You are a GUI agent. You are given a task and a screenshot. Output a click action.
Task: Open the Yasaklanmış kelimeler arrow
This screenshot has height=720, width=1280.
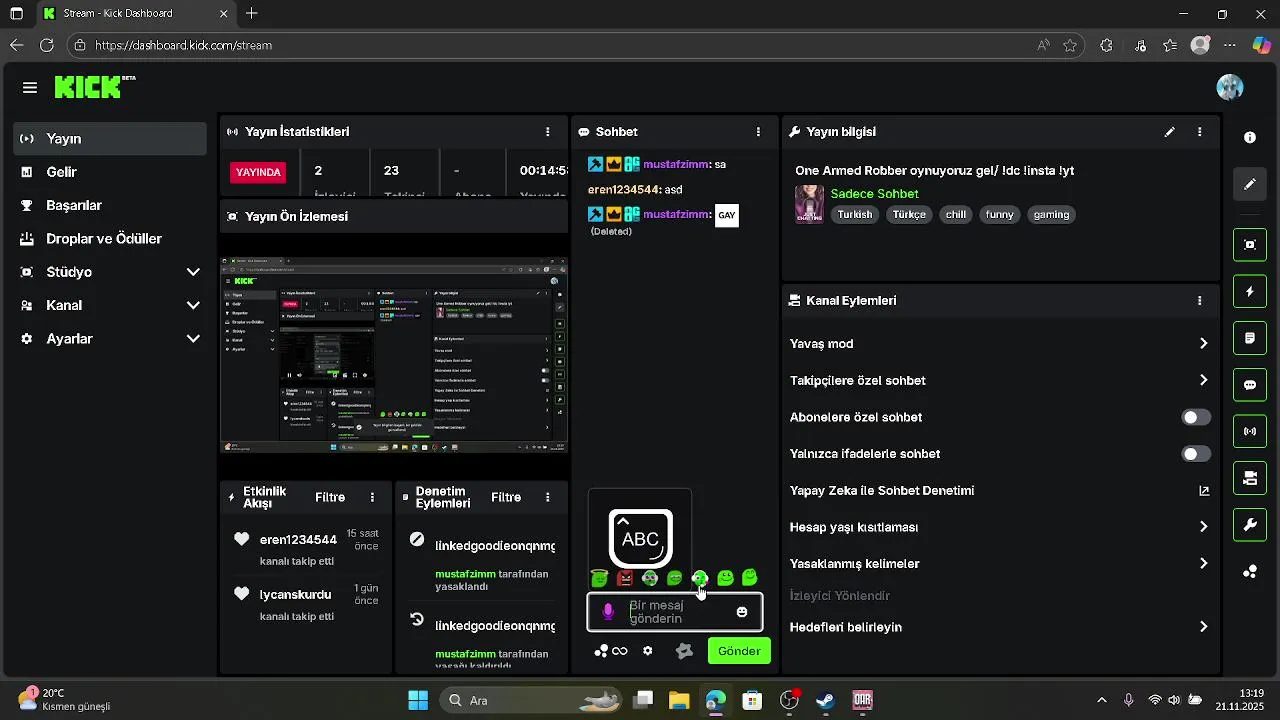tap(1203, 564)
